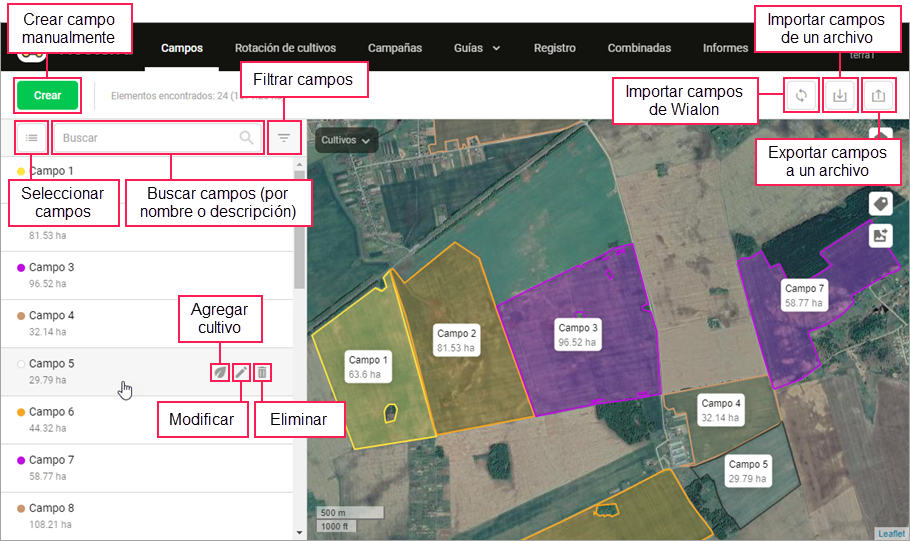Click the import fields from file icon

click(x=840, y=96)
